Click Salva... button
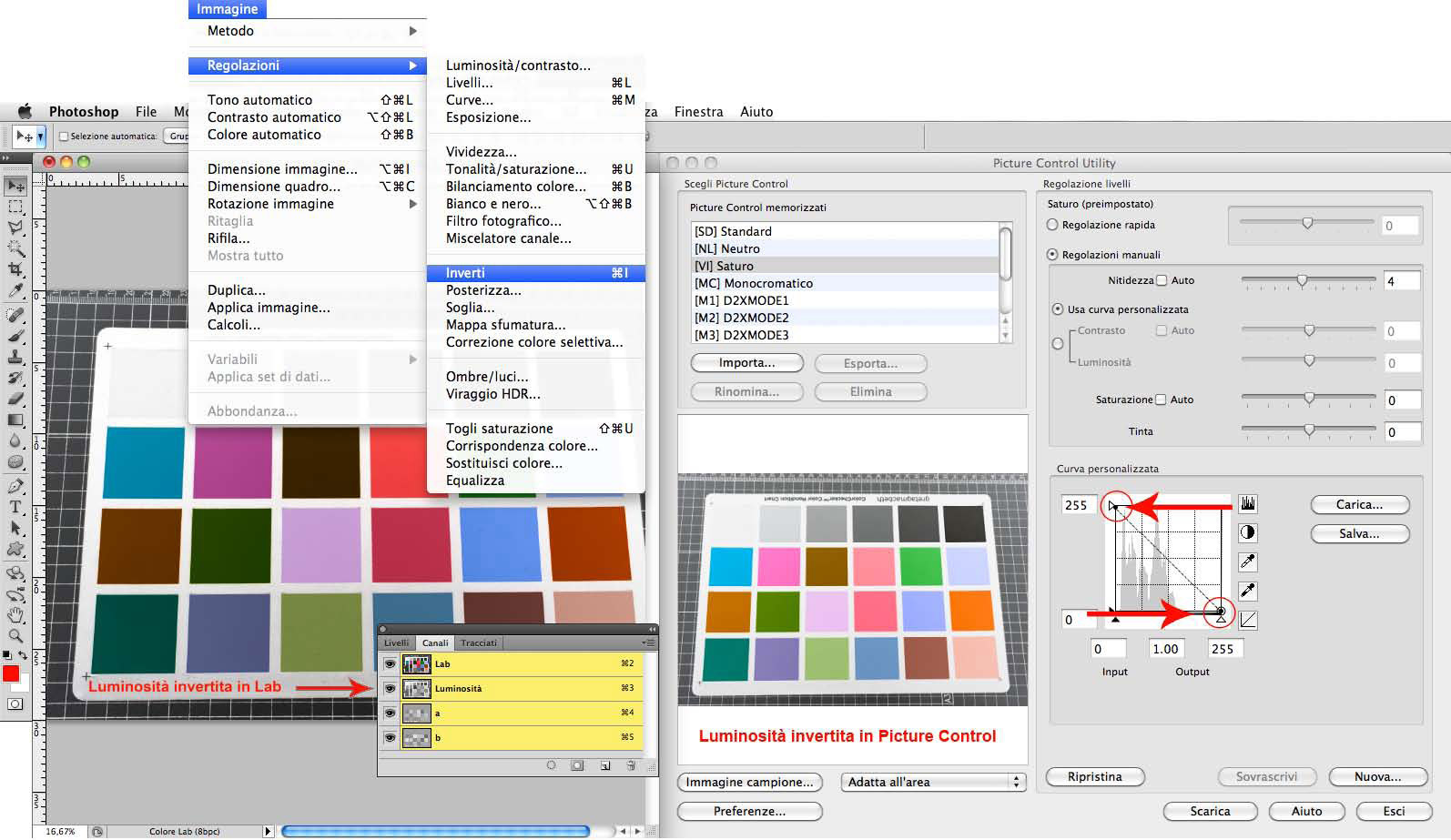Image resolution: width=1451 pixels, height=840 pixels. [1360, 533]
